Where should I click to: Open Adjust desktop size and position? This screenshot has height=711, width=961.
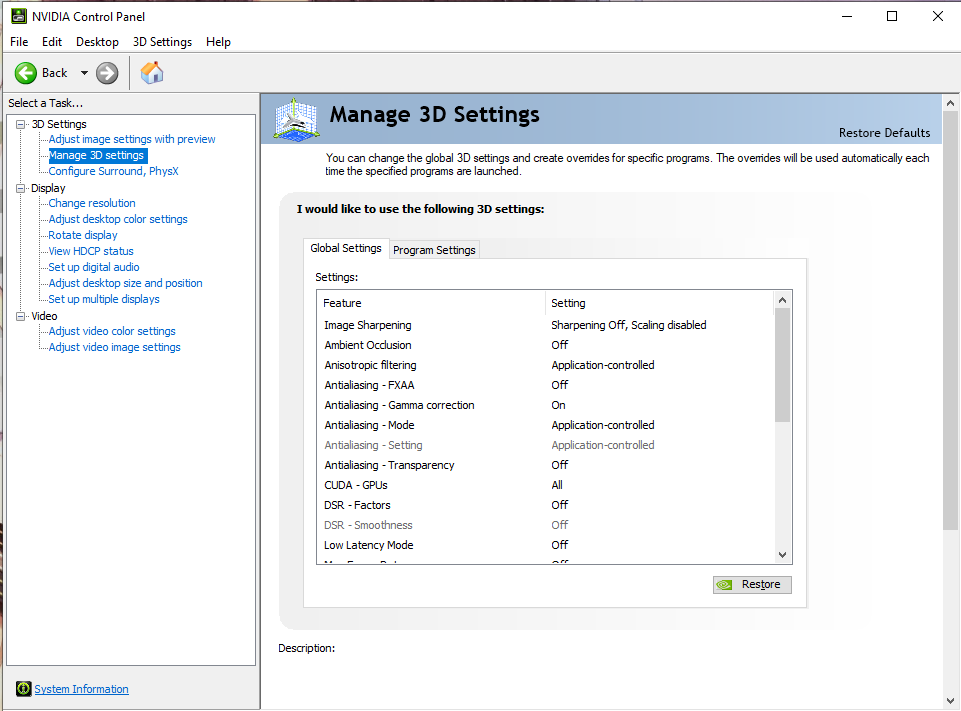[125, 283]
